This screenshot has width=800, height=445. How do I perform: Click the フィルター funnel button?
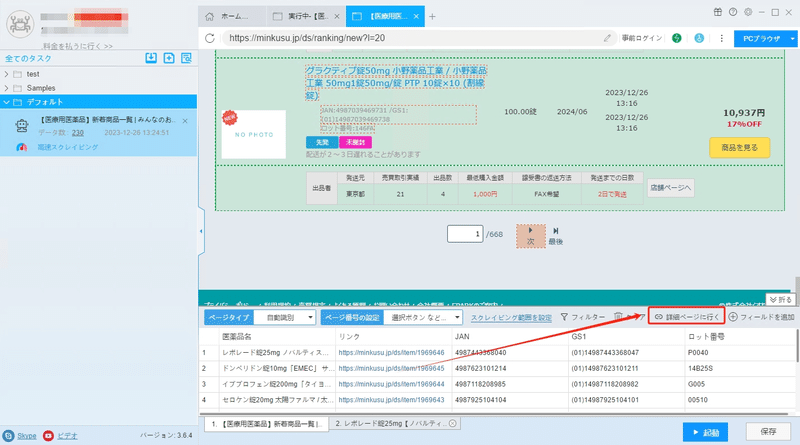pos(583,317)
